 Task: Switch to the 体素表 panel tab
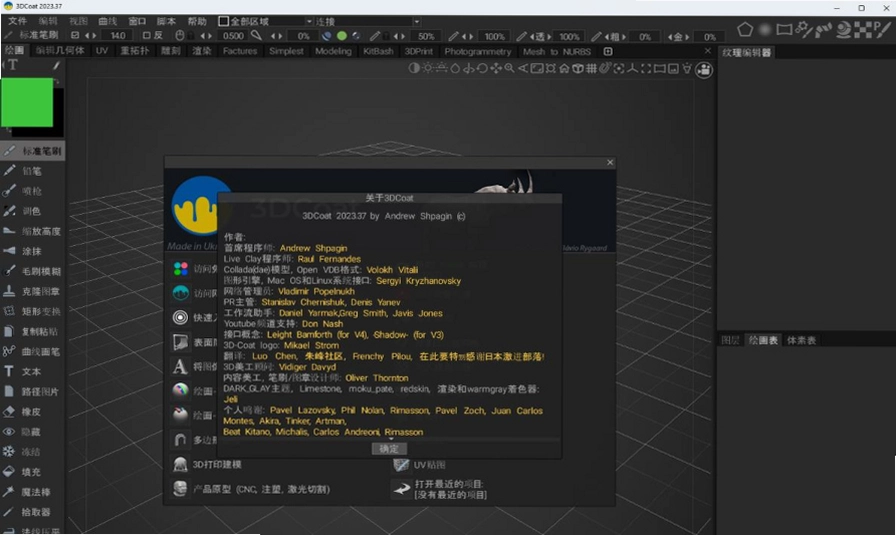[801, 340]
